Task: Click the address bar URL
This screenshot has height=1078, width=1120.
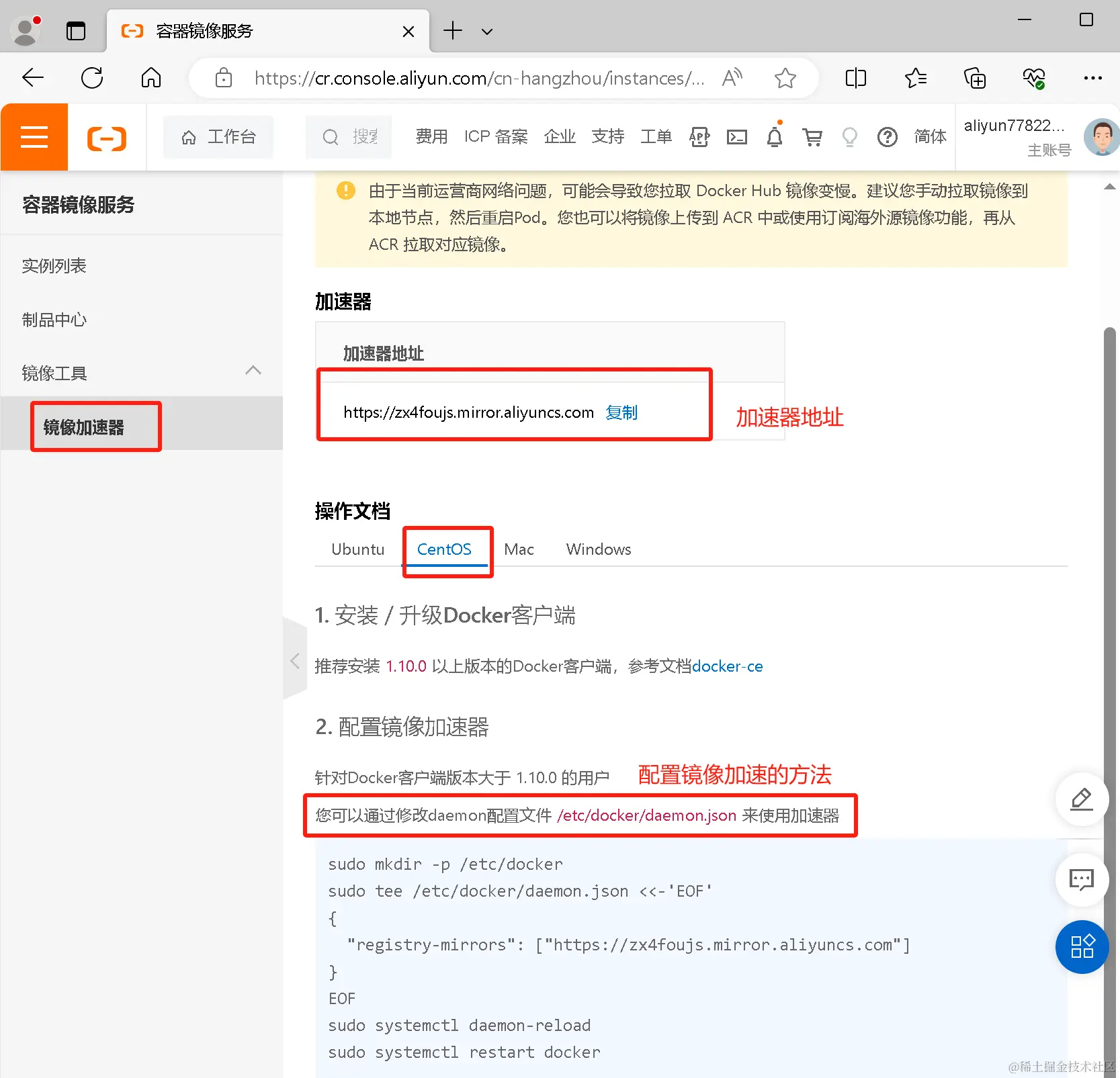Action: (x=479, y=79)
